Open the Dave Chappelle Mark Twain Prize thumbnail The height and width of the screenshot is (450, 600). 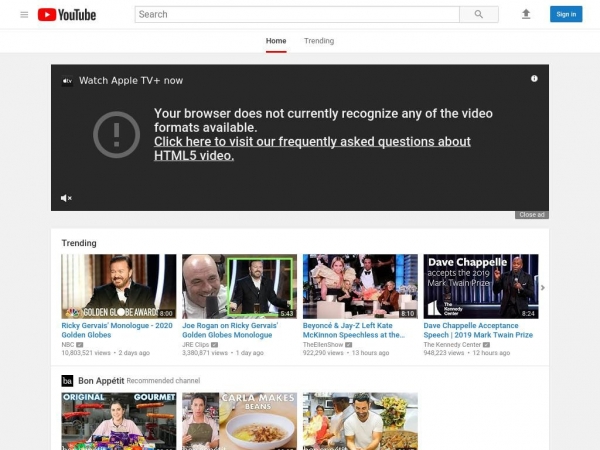point(481,286)
